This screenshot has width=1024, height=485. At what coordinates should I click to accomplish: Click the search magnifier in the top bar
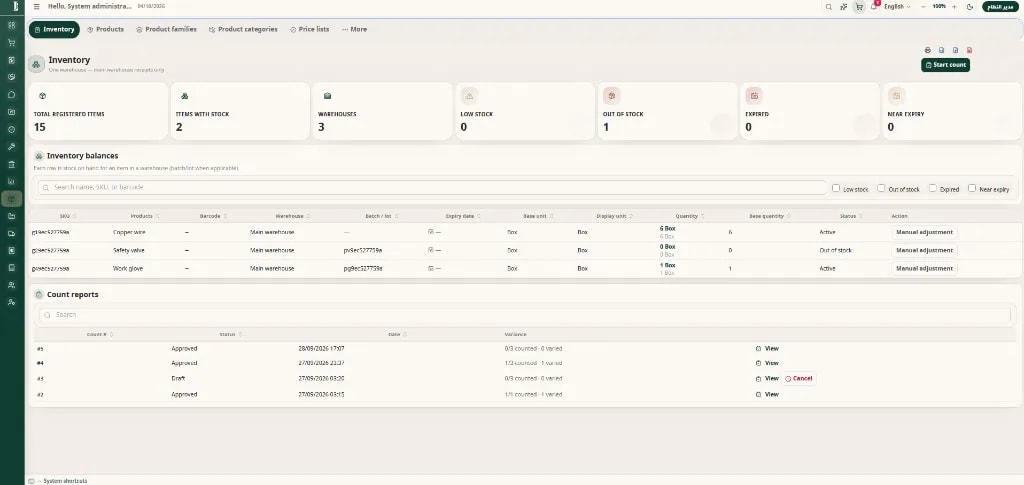tap(829, 7)
